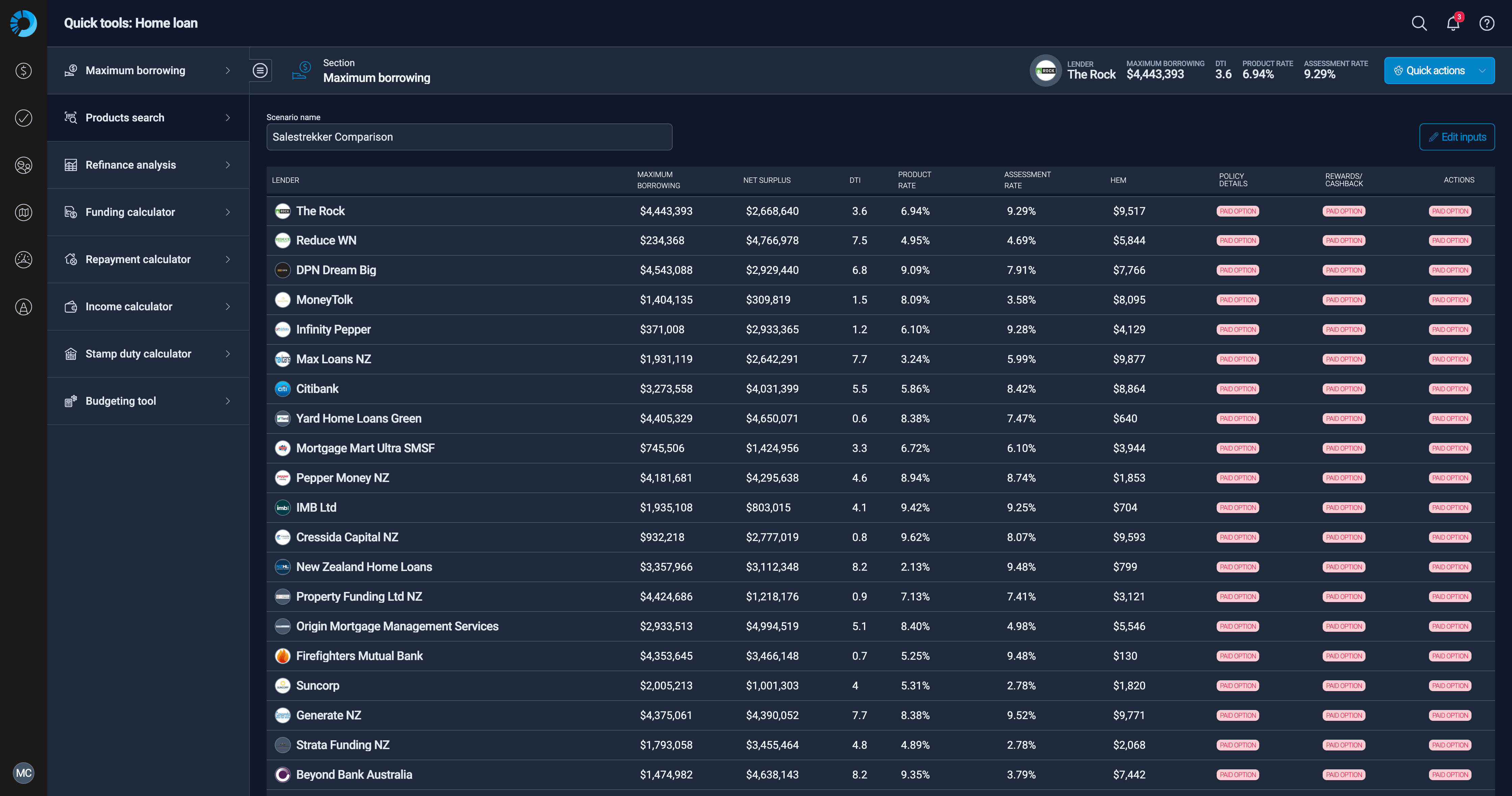The height and width of the screenshot is (796, 1512).
Task: Select the speedometer dashboard icon in sidebar
Action: 23,259
